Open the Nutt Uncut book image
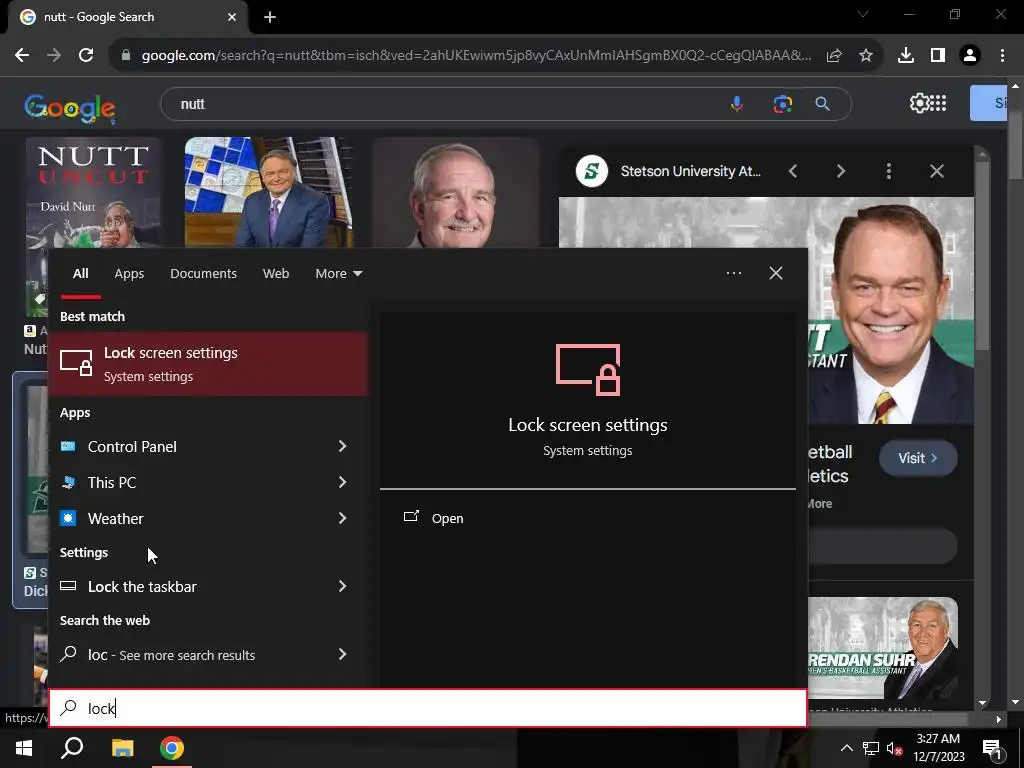 [x=92, y=192]
